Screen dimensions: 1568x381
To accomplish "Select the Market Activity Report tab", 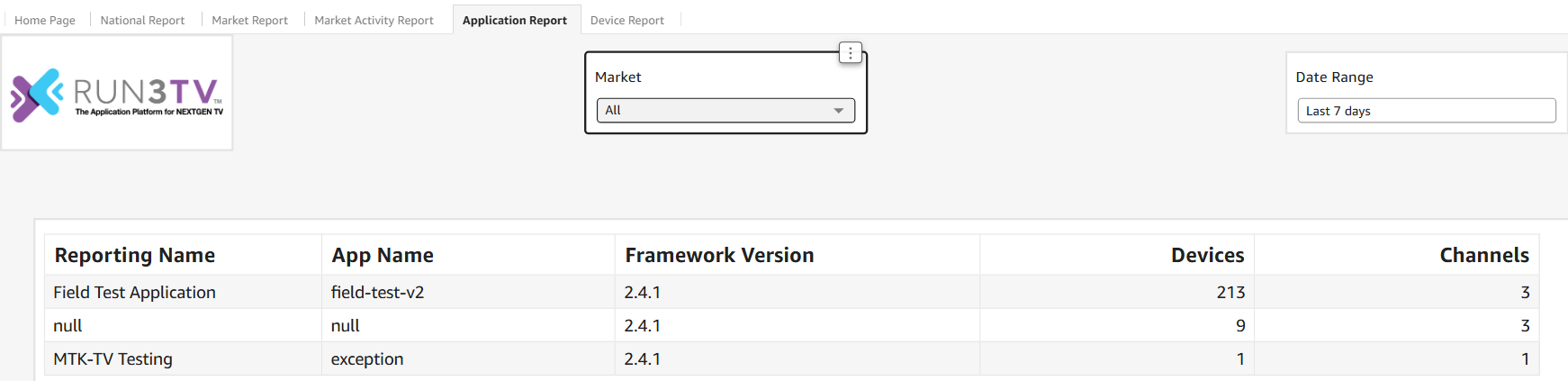I will [x=374, y=20].
